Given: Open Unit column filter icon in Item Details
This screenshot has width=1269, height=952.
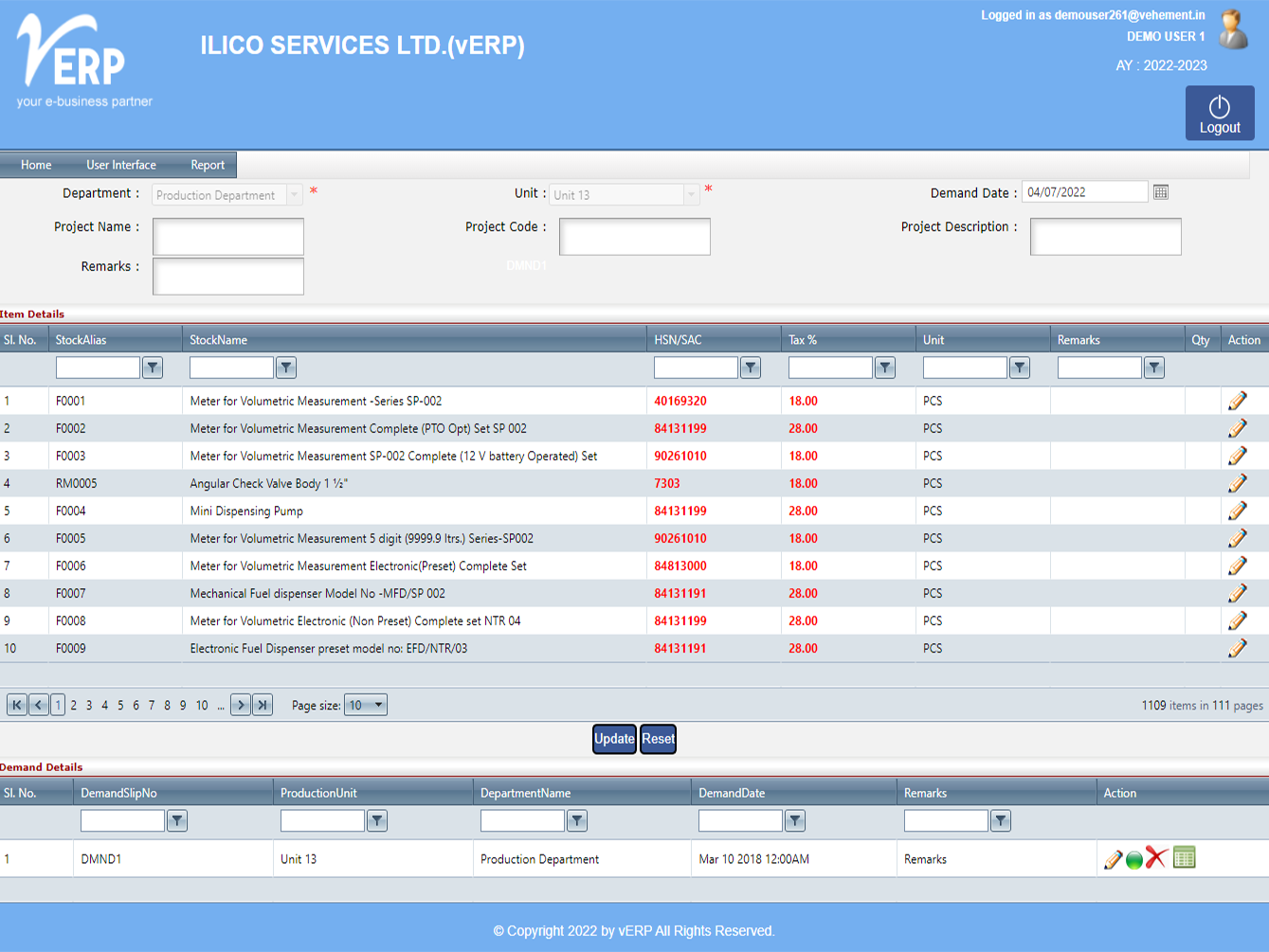Looking at the screenshot, I should [x=1020, y=368].
